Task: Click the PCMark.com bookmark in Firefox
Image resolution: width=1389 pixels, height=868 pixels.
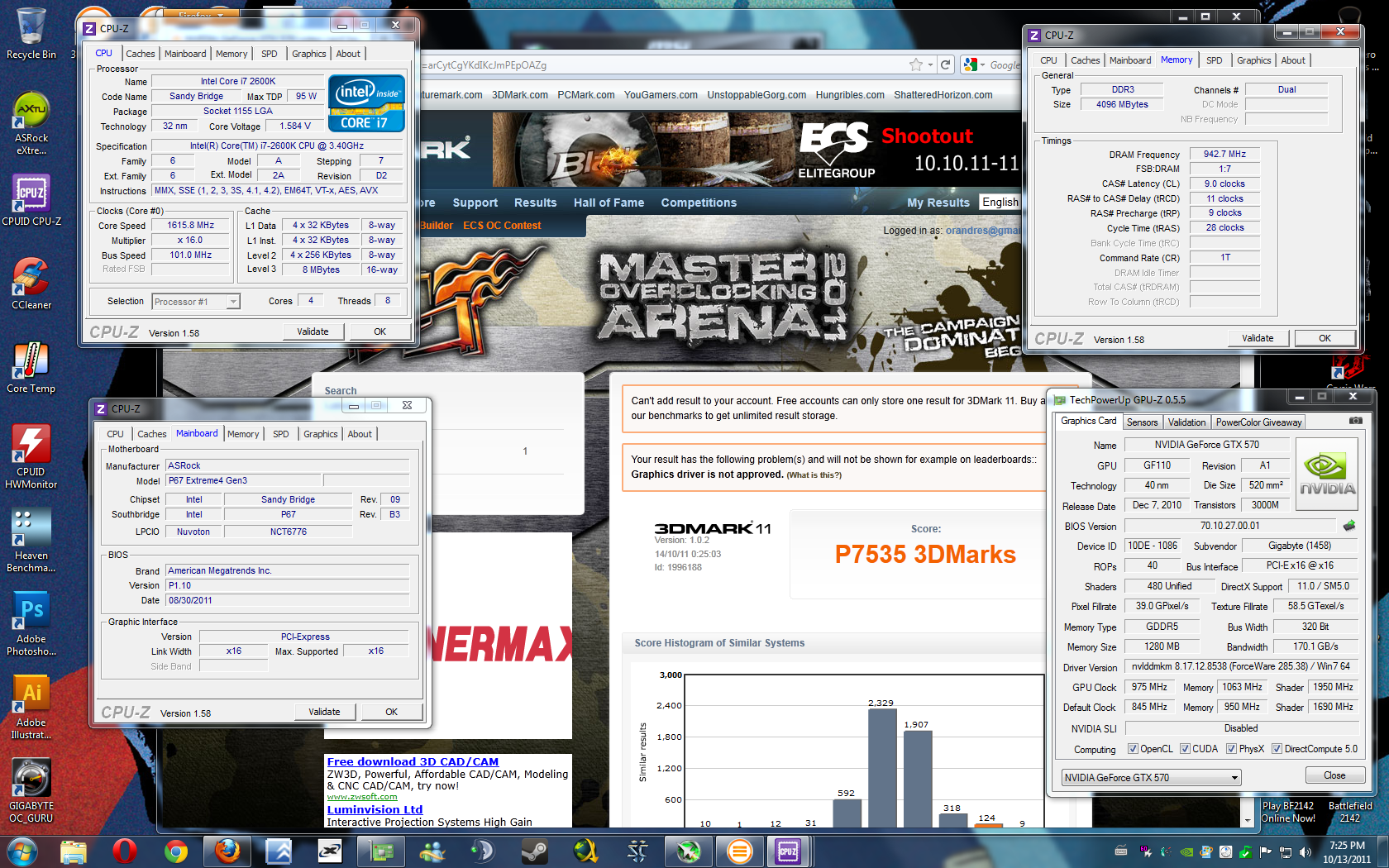Action: coord(586,95)
